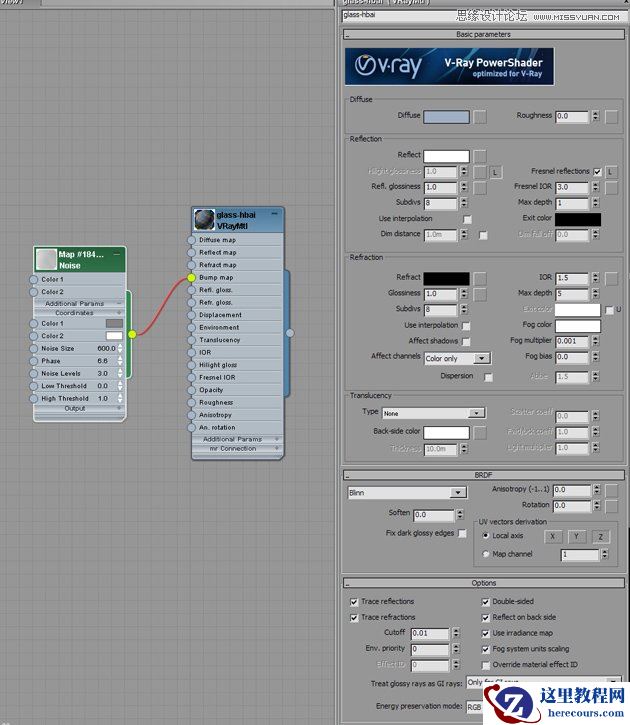Click the Reflect map input socket

click(191, 252)
